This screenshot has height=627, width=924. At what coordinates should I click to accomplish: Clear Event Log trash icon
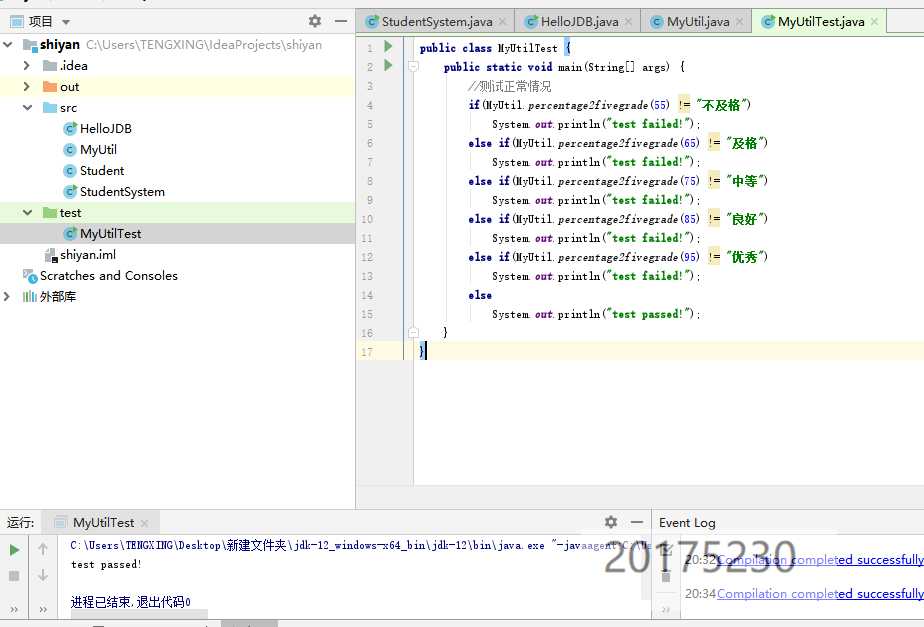point(666,577)
